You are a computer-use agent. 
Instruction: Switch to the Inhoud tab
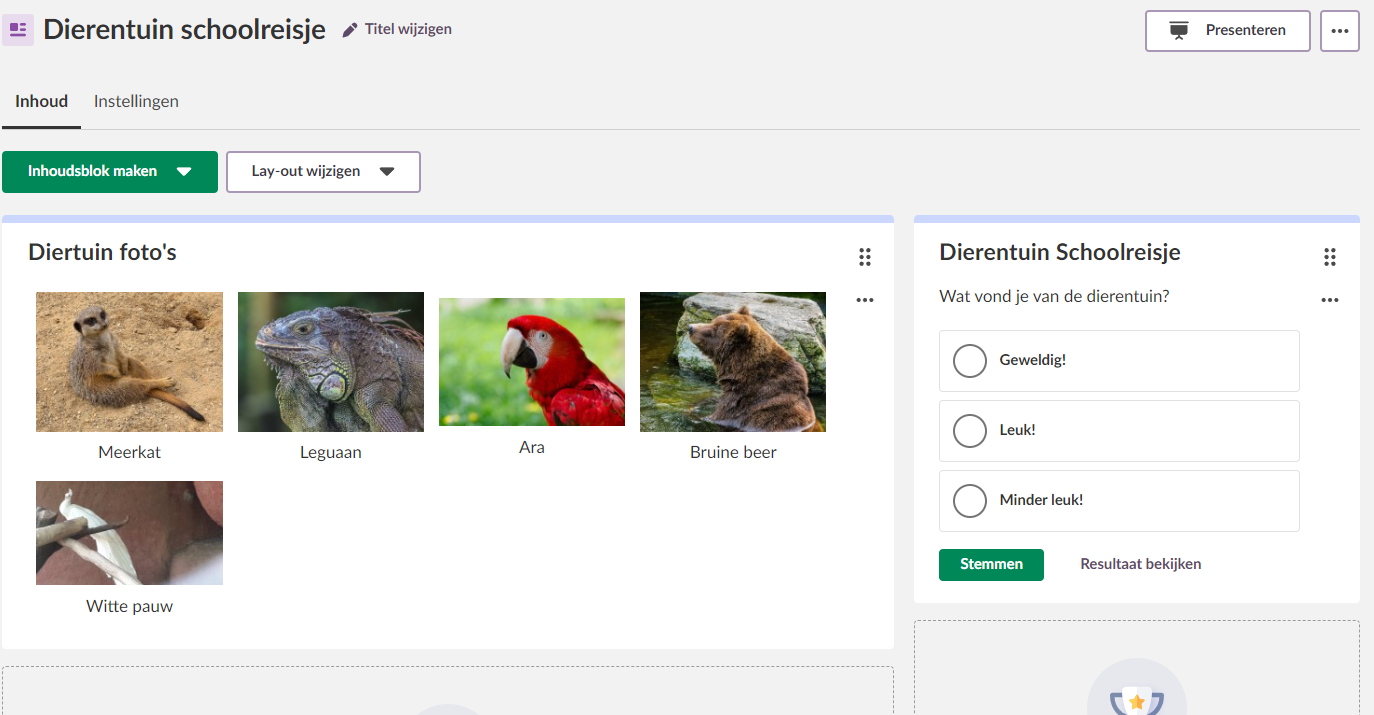coord(41,101)
